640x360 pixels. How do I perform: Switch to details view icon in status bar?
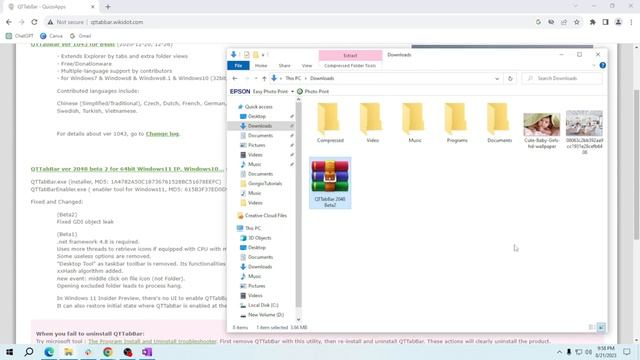point(591,327)
